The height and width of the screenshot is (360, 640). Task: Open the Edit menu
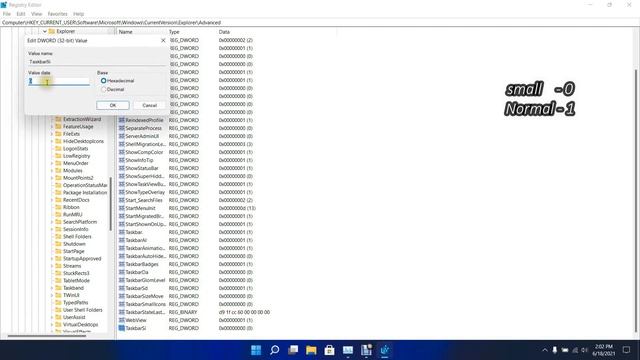21,14
